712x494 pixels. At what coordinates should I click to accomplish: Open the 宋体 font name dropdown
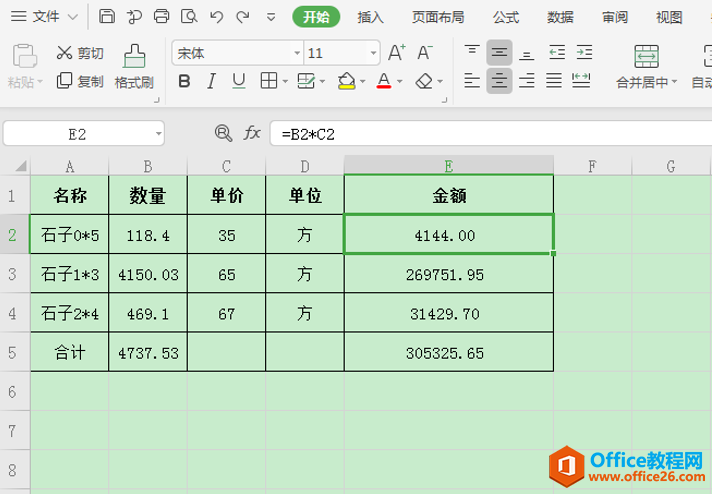[297, 54]
